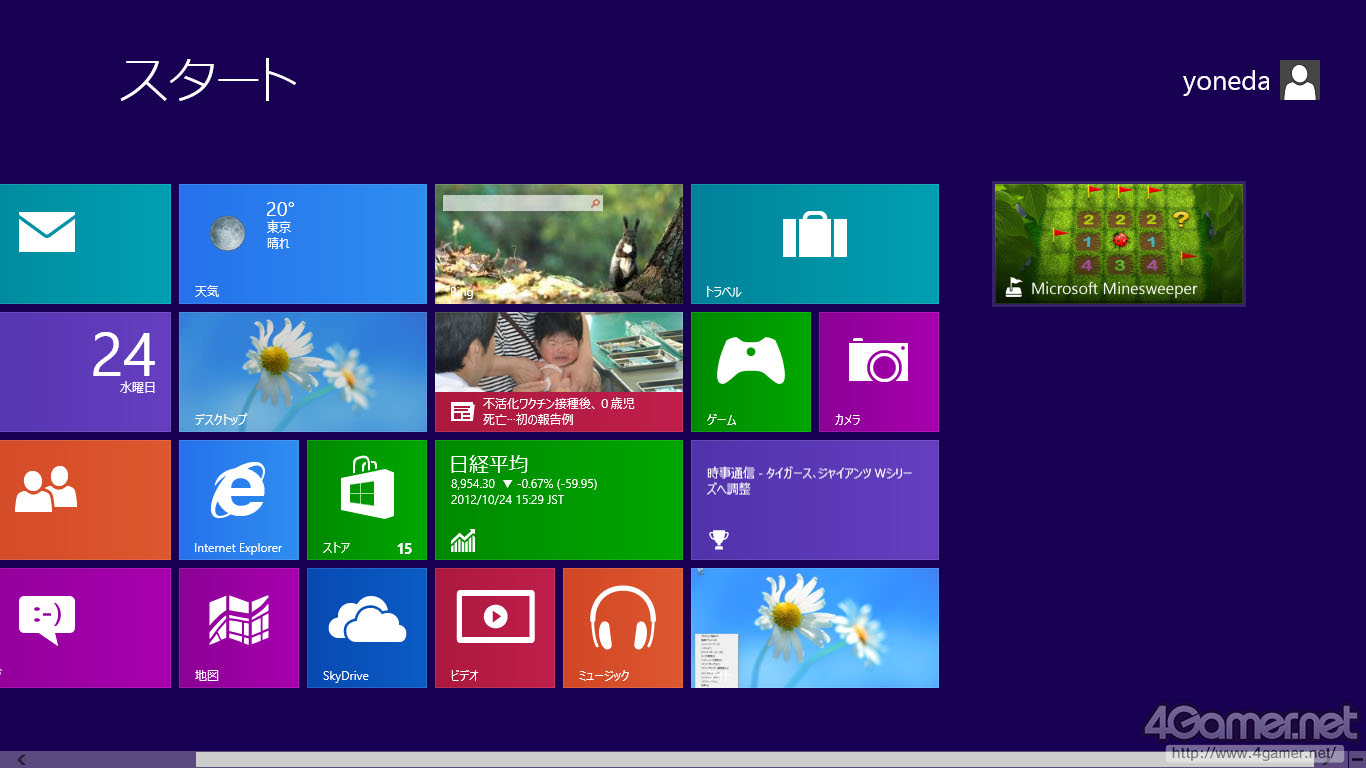This screenshot has height=768, width=1366.
Task: Open the Messaging tile with smiley bubble
Action: [85, 628]
